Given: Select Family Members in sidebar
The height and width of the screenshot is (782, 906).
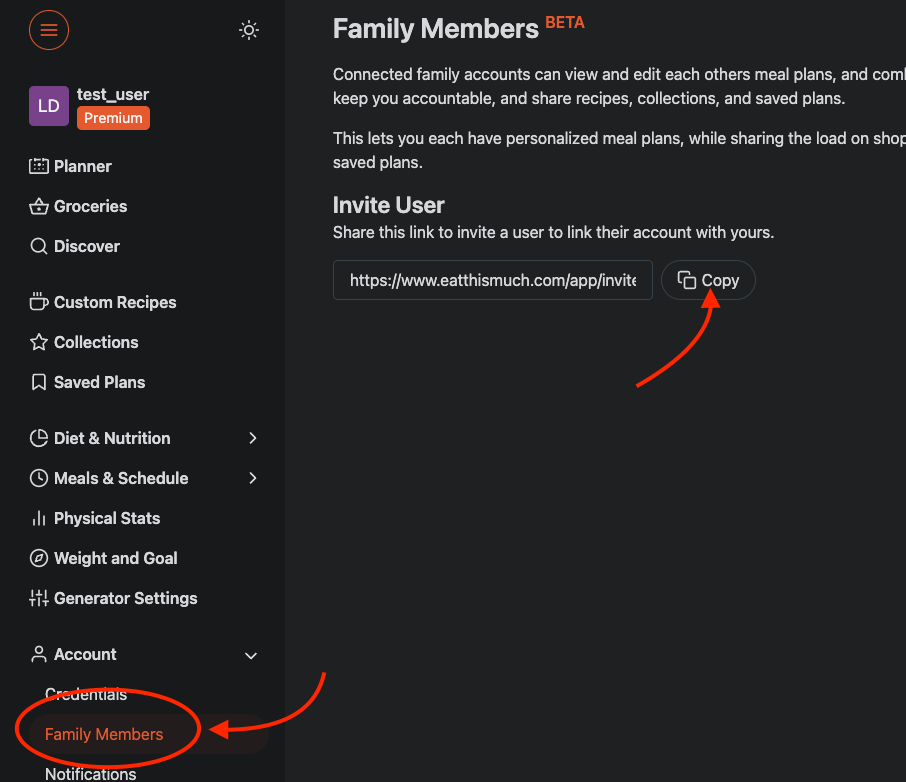Looking at the screenshot, I should 104,734.
